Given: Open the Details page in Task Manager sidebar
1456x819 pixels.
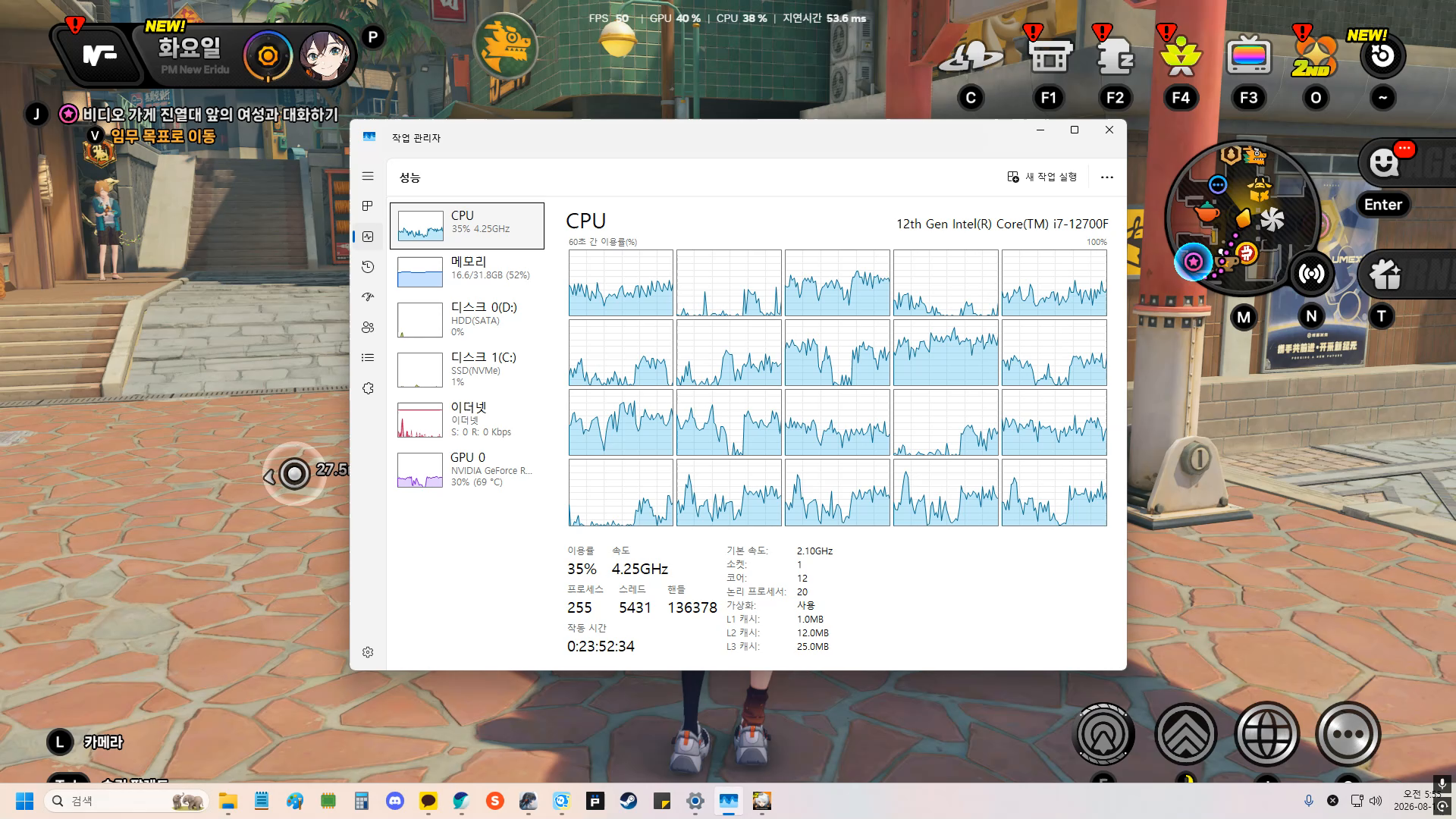Looking at the screenshot, I should [368, 358].
